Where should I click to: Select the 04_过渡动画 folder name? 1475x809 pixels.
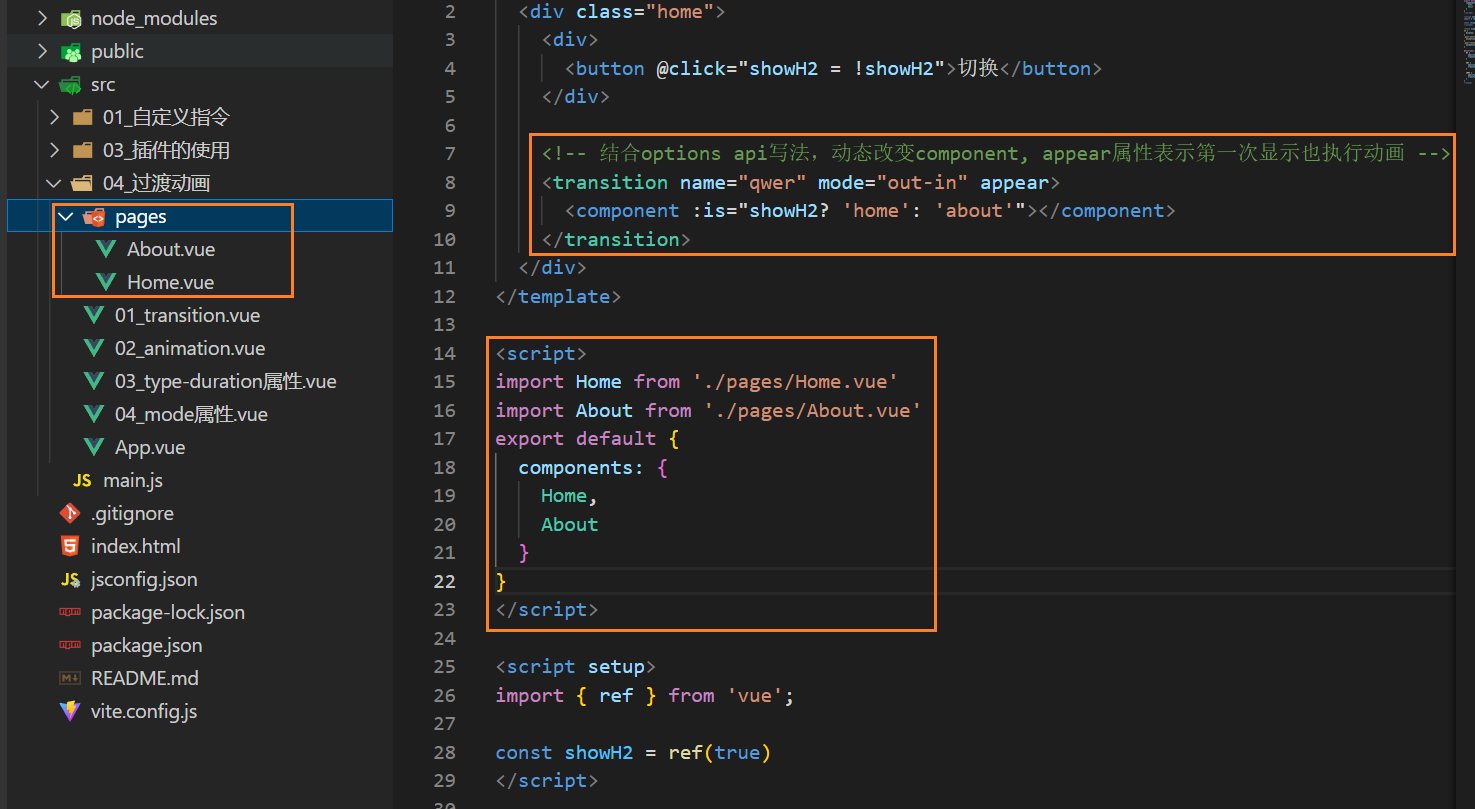156,184
